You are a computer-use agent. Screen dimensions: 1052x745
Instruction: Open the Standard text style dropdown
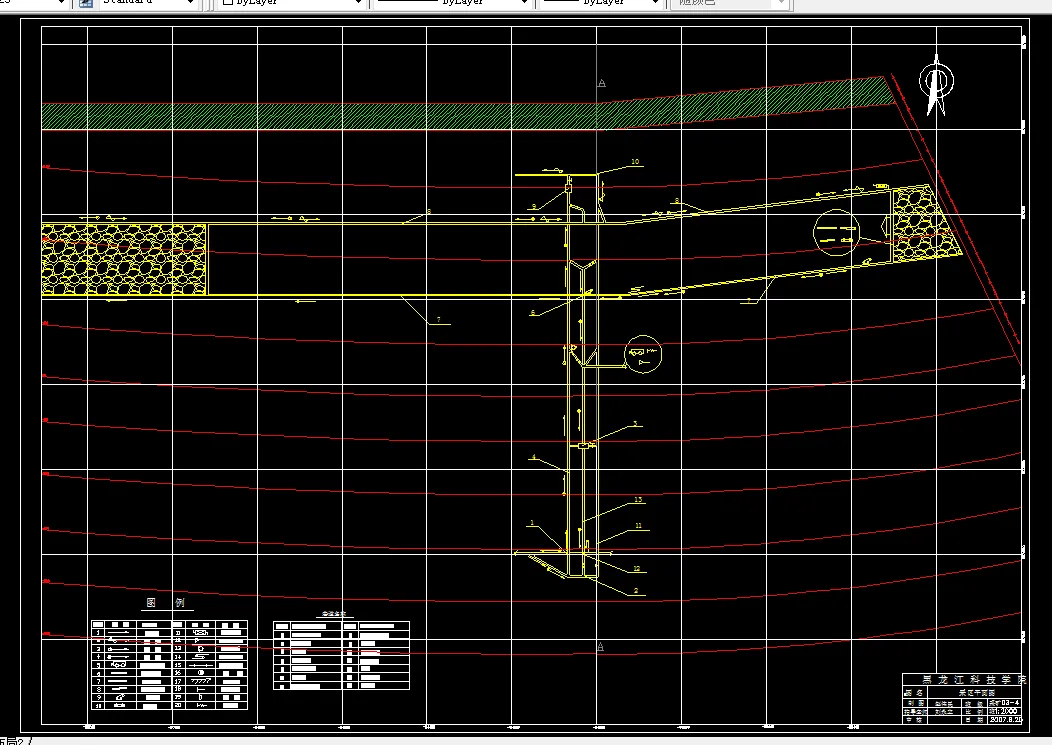(191, 3)
